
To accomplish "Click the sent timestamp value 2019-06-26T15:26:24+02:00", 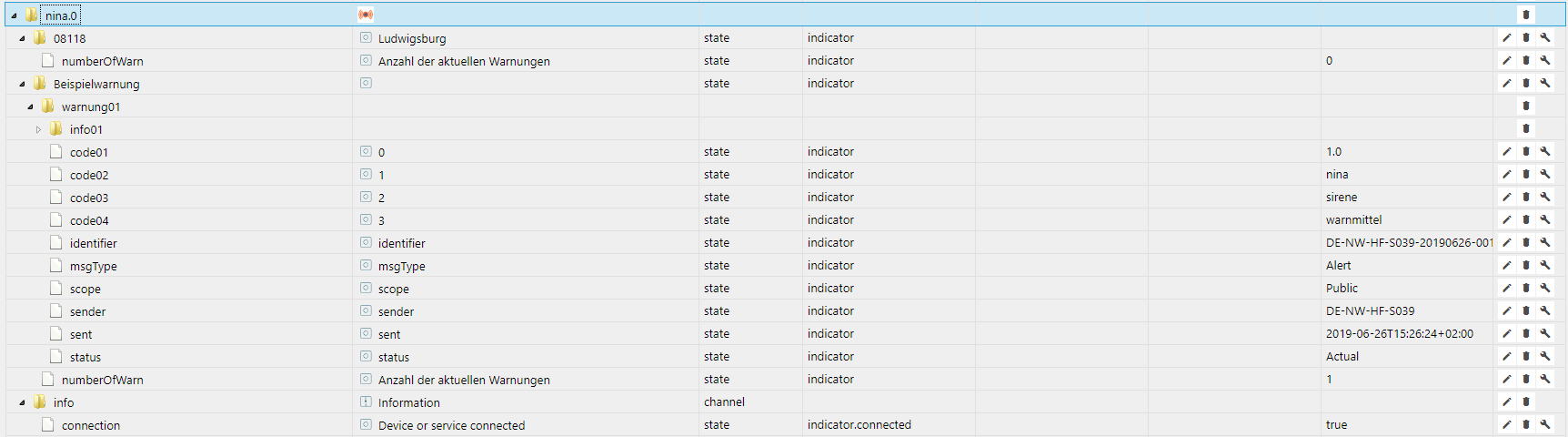I will click(x=1399, y=334).
